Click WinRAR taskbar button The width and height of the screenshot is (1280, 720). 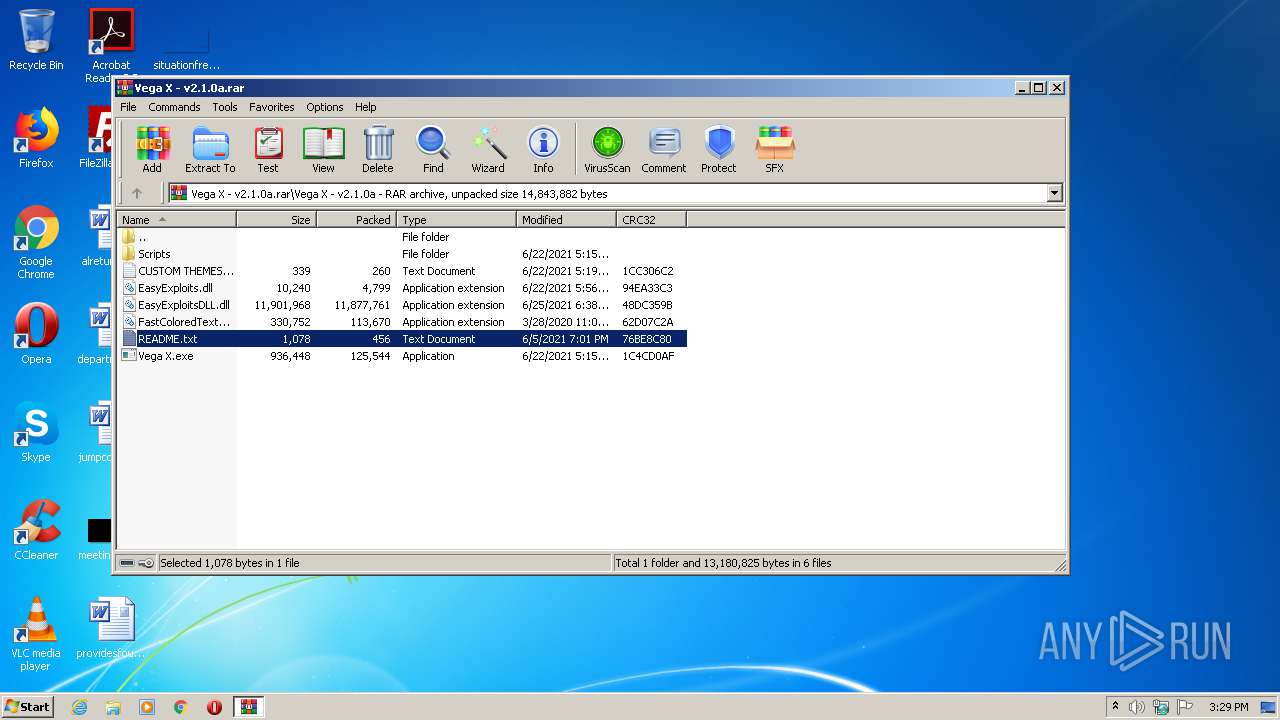(x=249, y=707)
